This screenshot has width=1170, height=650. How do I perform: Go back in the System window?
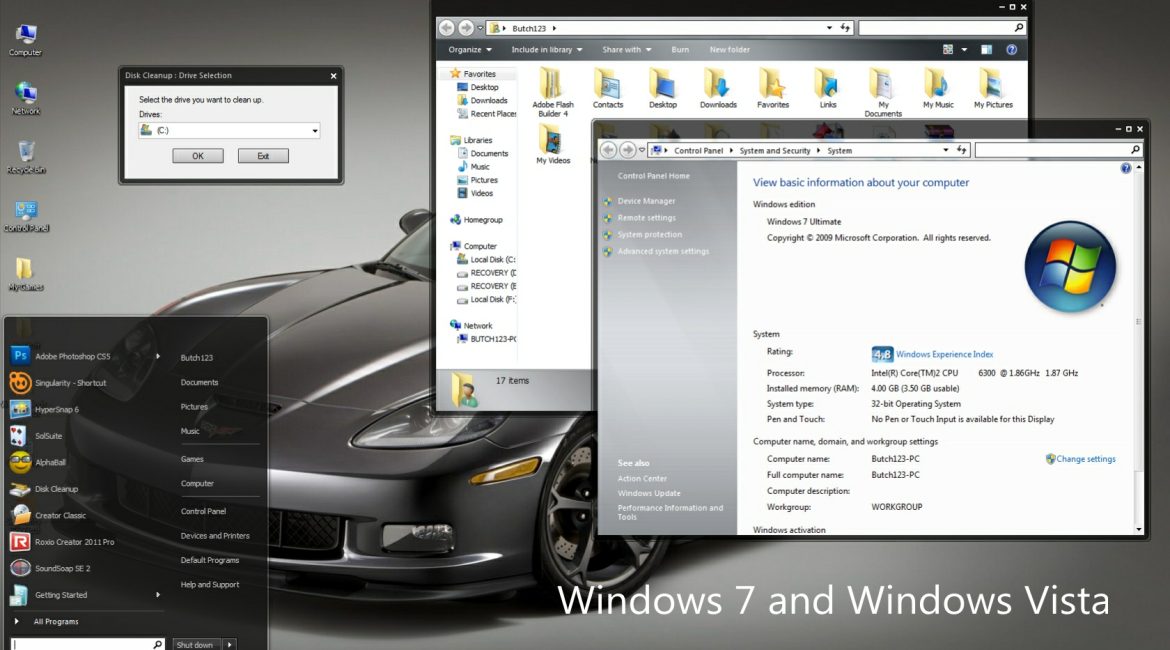608,150
